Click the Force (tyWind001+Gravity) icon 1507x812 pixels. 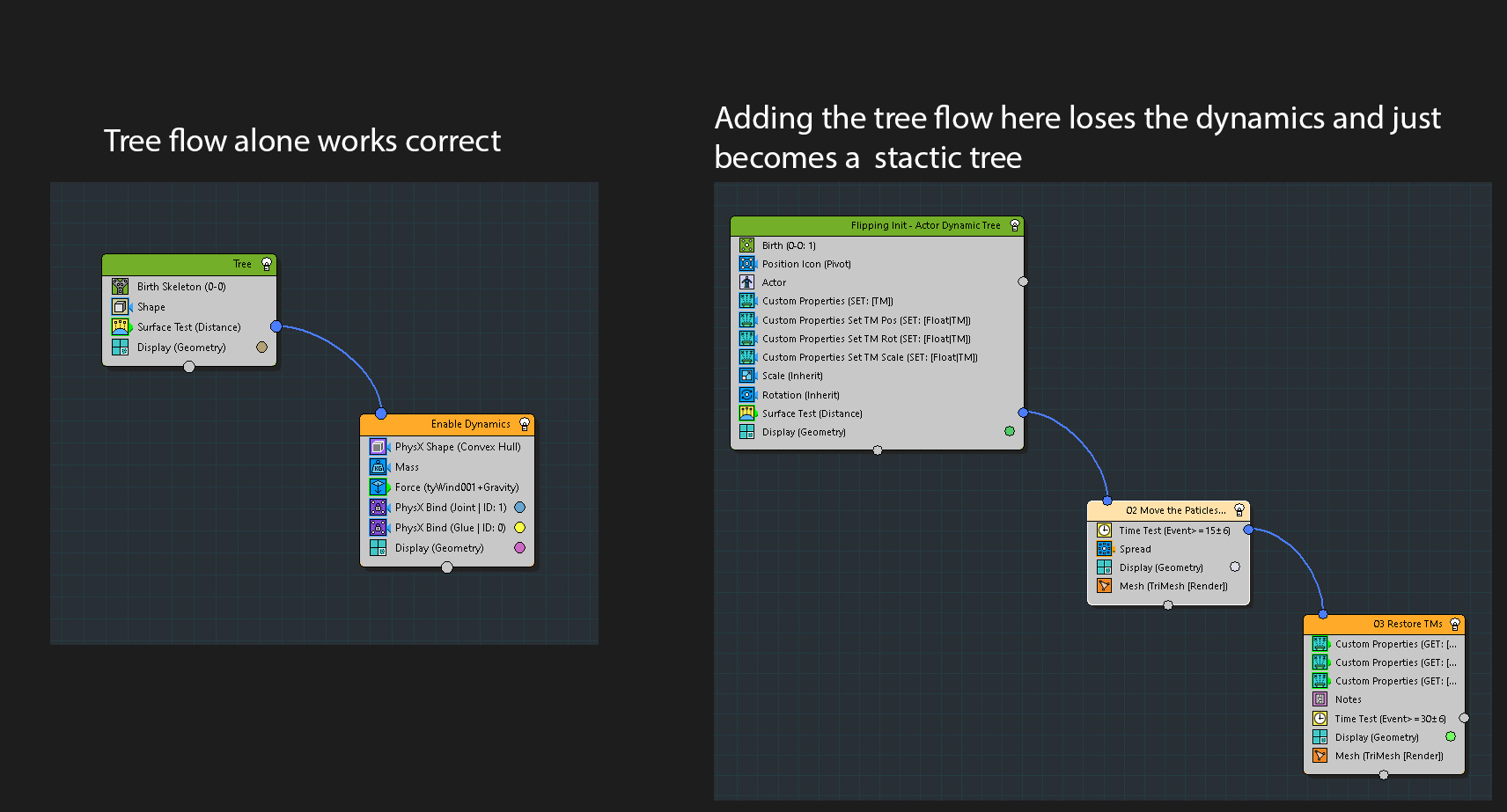378,486
